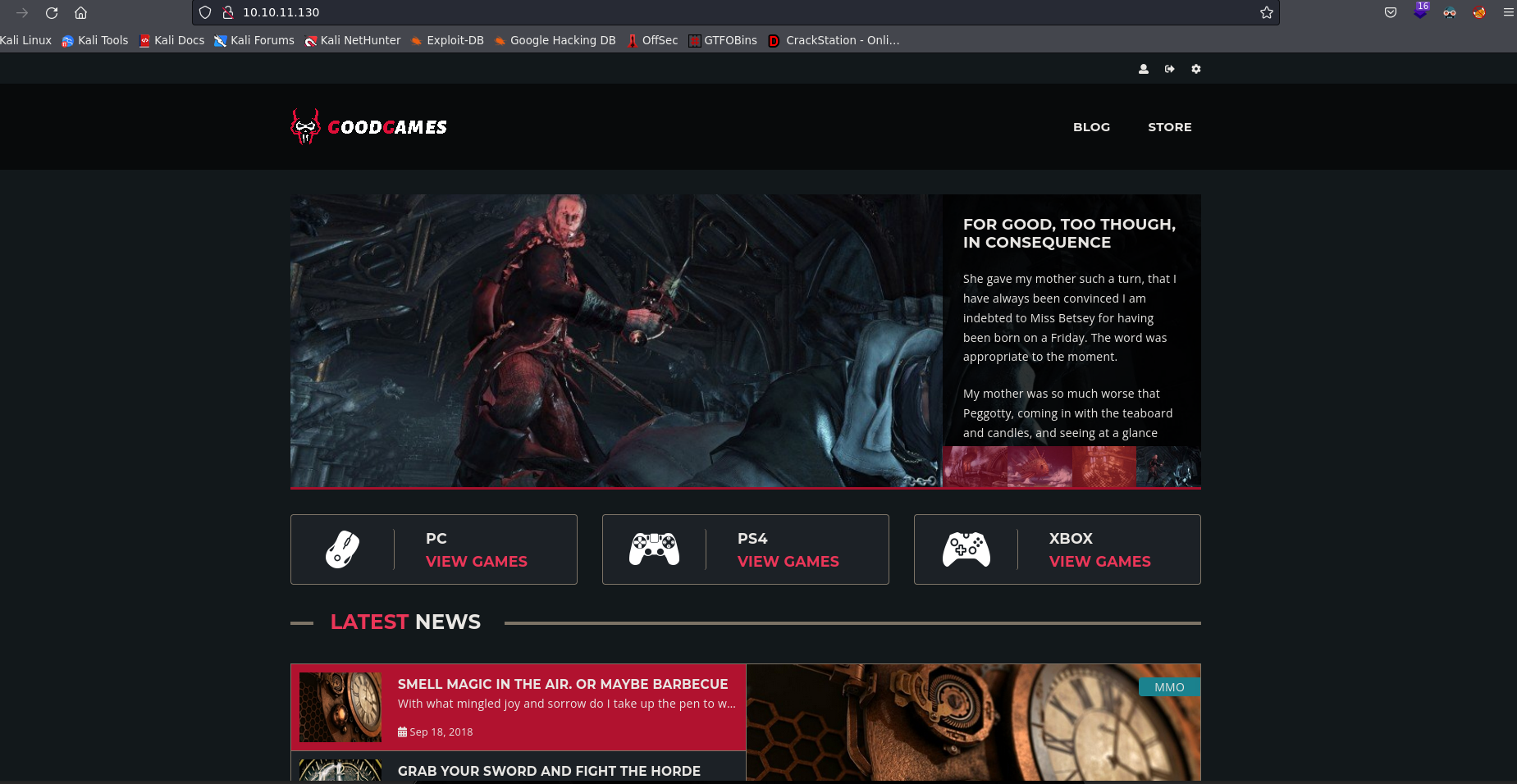Reload the current page

(52, 12)
